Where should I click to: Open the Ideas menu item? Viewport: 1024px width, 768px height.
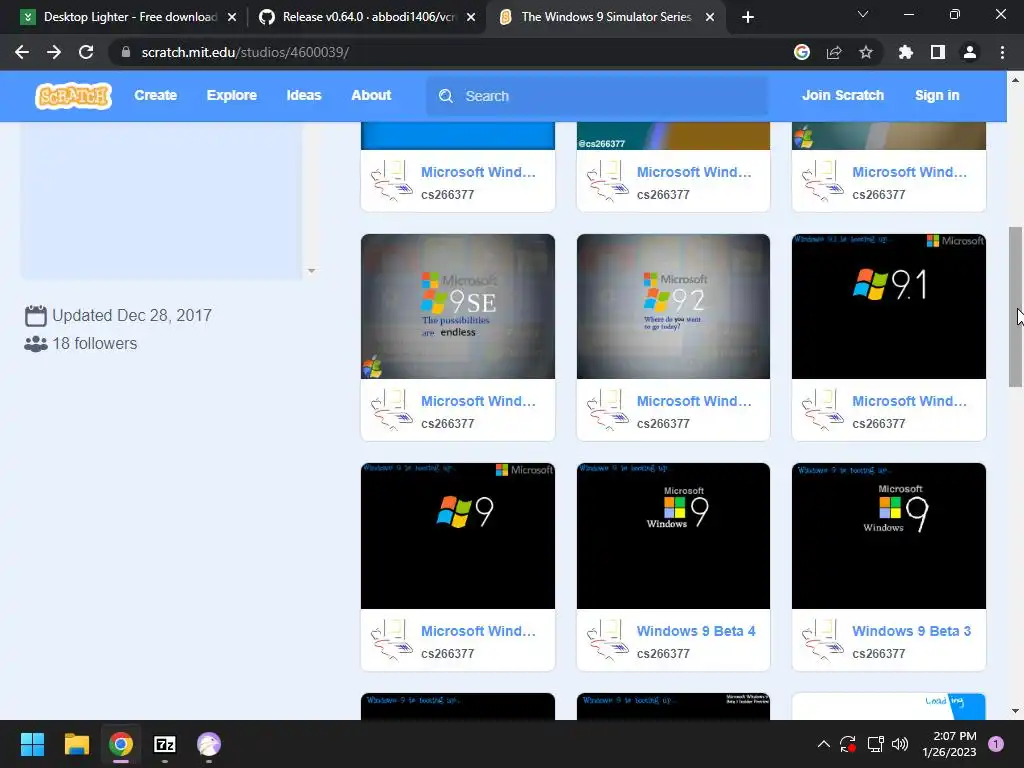pyautogui.click(x=304, y=95)
